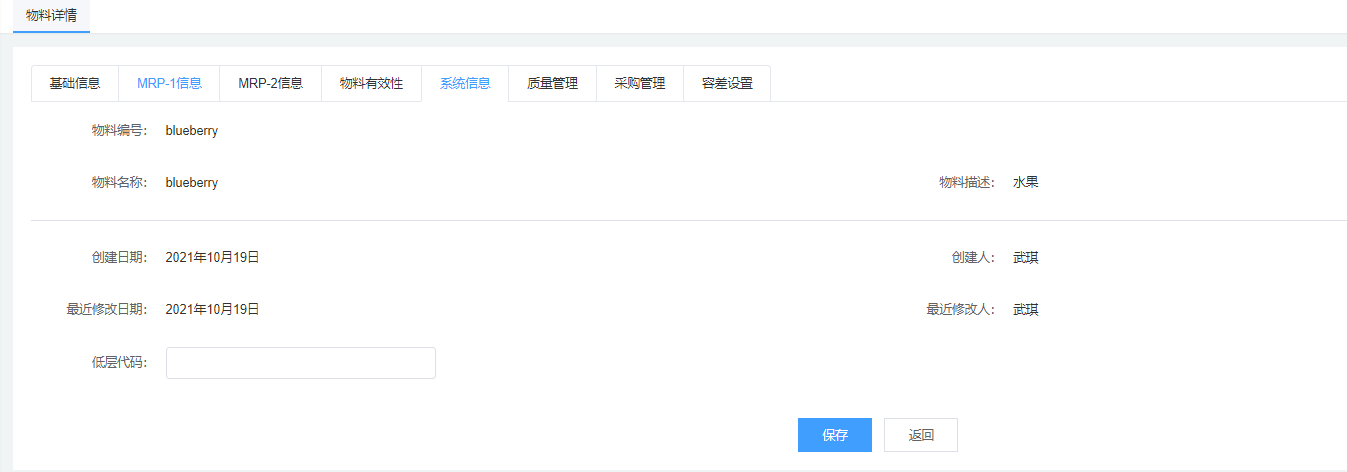This screenshot has height=472, width=1347.
Task: Switch to the 基础信息 tab
Action: tap(75, 84)
